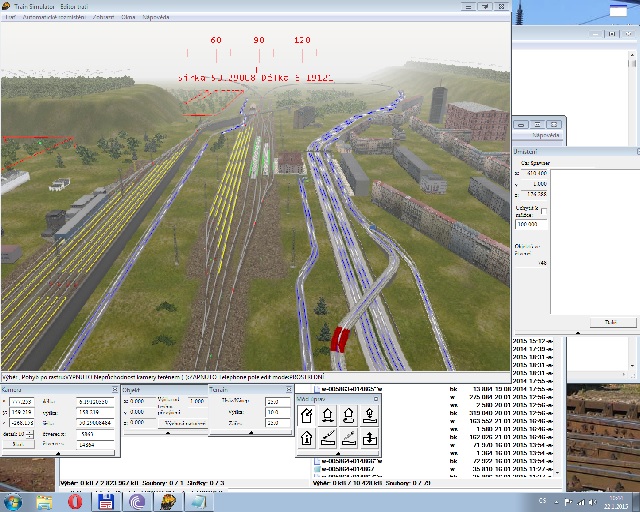Click the file list scrollbar down arrow

[558, 472]
